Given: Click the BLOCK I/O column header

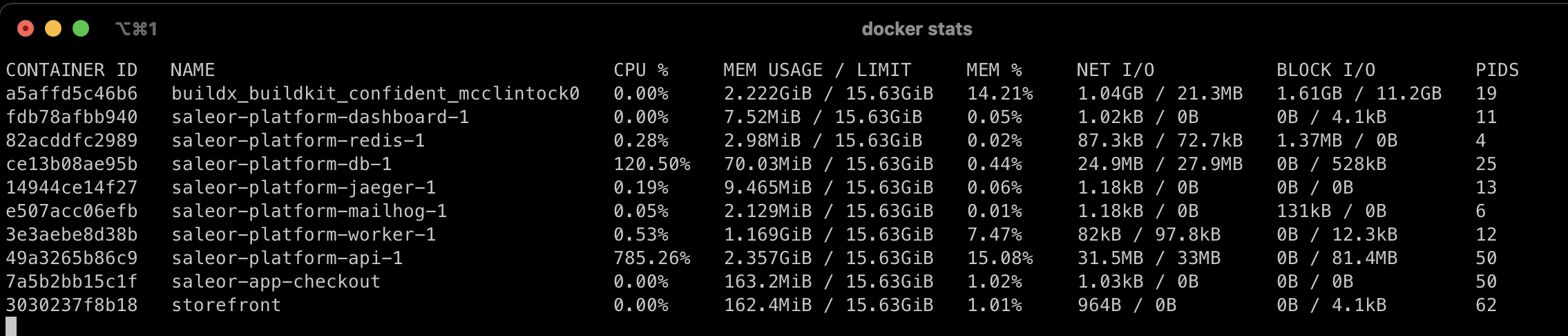Looking at the screenshot, I should tap(1326, 70).
